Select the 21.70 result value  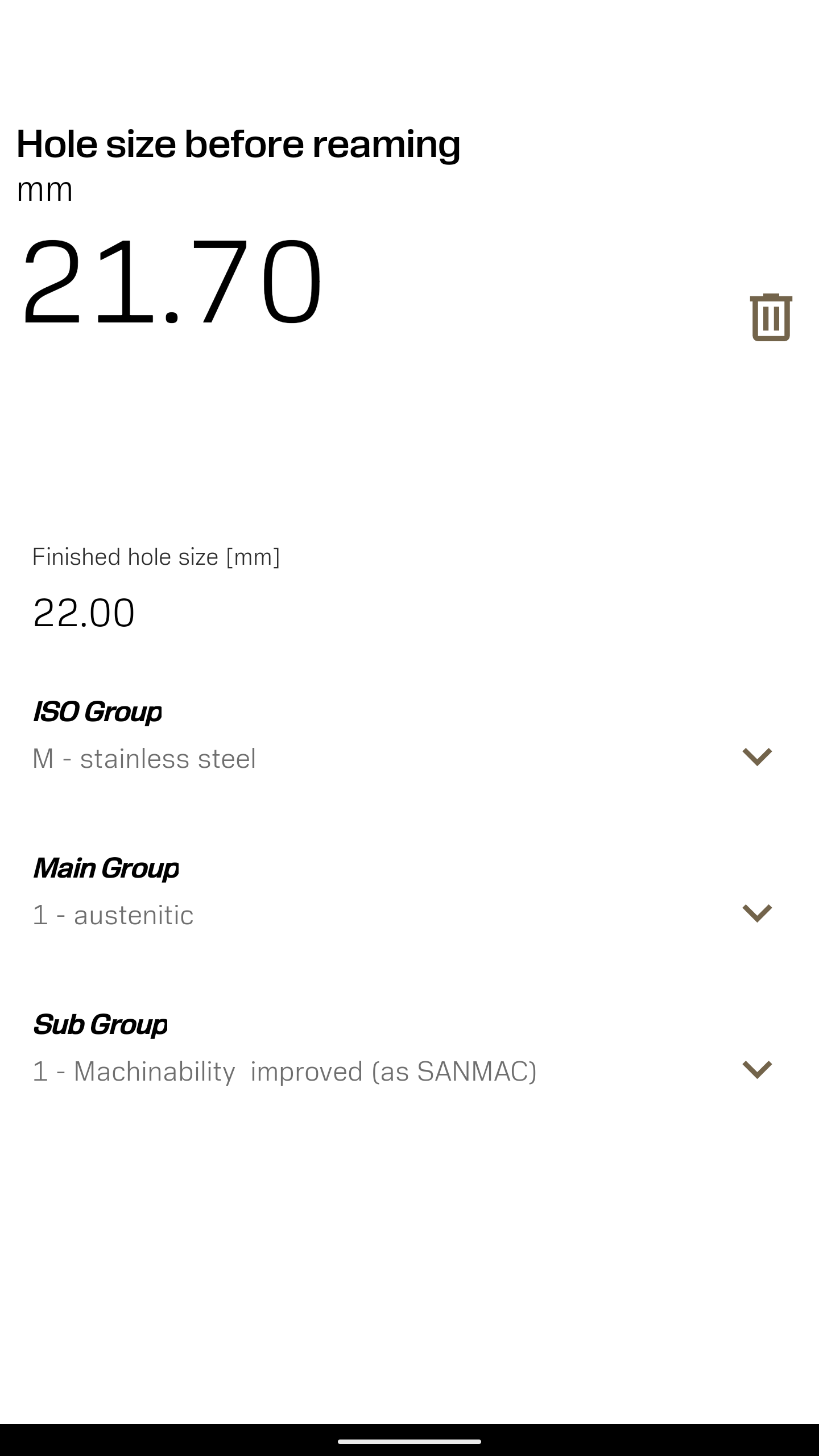pos(172,282)
